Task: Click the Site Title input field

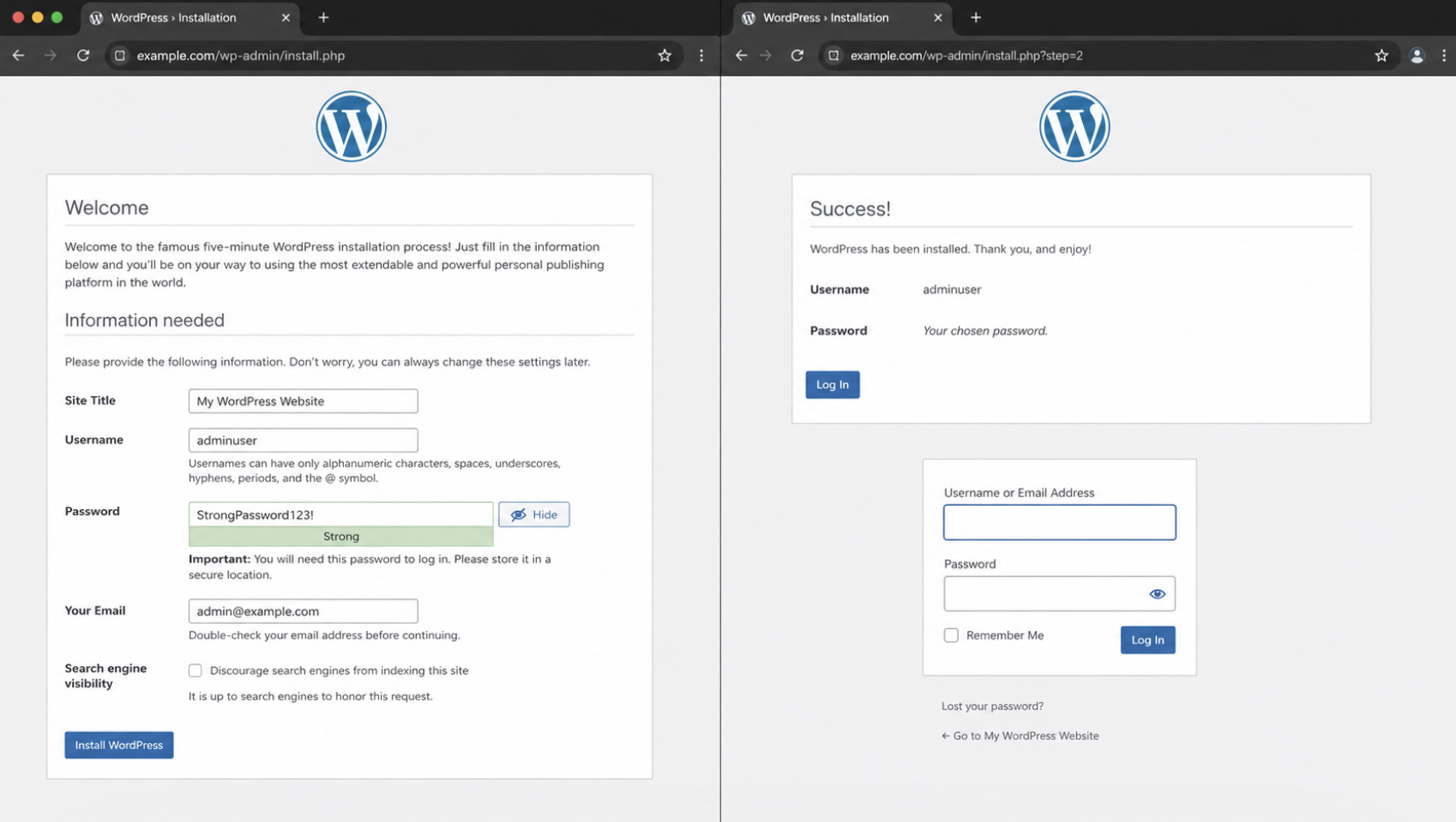Action: (303, 400)
